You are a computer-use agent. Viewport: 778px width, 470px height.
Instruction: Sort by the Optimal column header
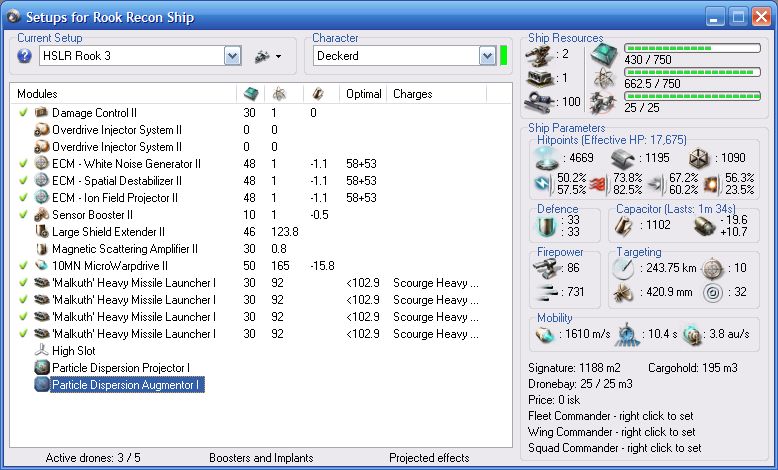363,94
